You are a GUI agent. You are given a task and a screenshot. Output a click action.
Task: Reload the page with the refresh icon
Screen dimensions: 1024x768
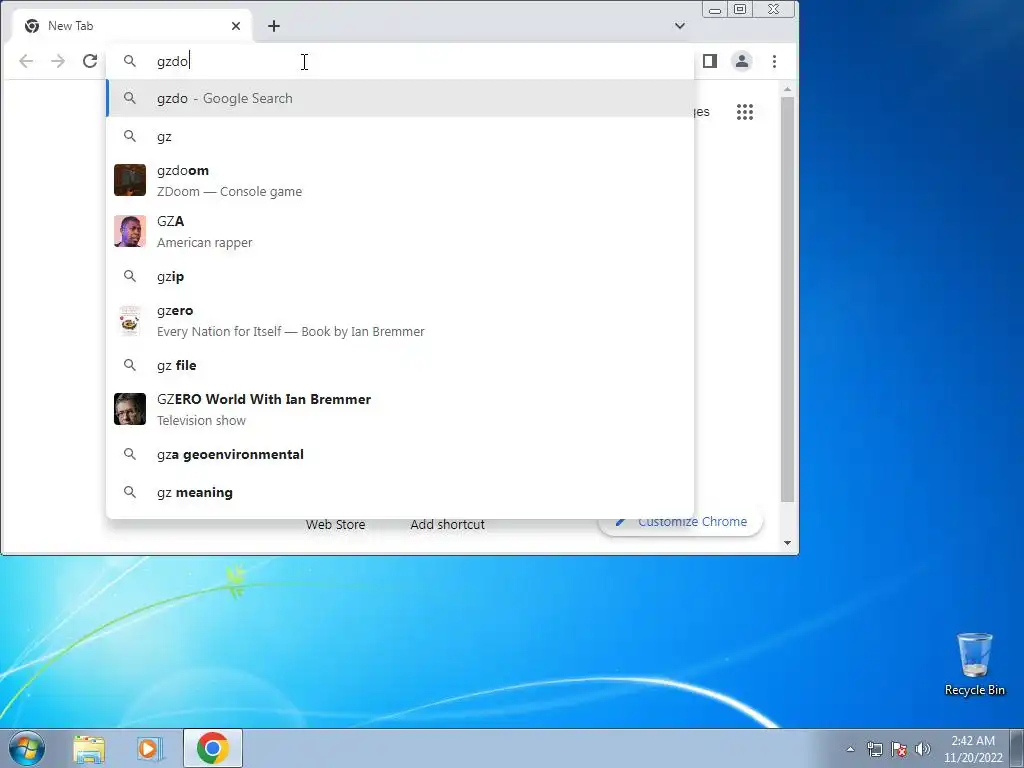pyautogui.click(x=90, y=61)
